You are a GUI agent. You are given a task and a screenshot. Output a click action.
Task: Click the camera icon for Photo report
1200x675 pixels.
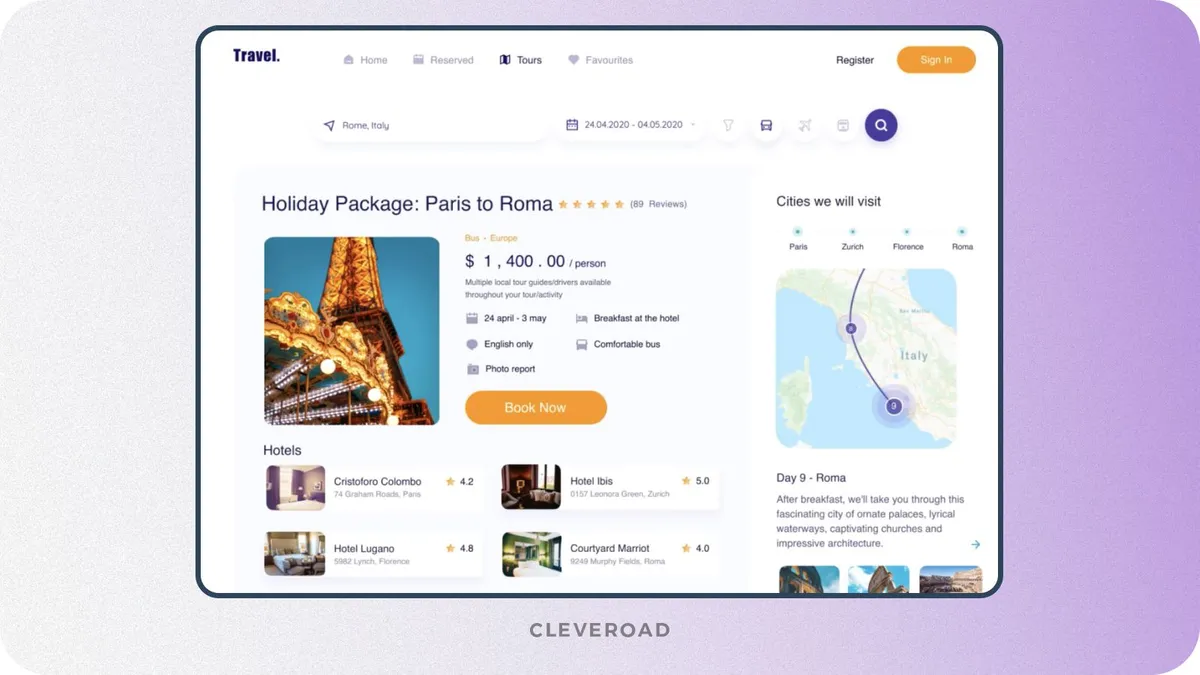(472, 369)
